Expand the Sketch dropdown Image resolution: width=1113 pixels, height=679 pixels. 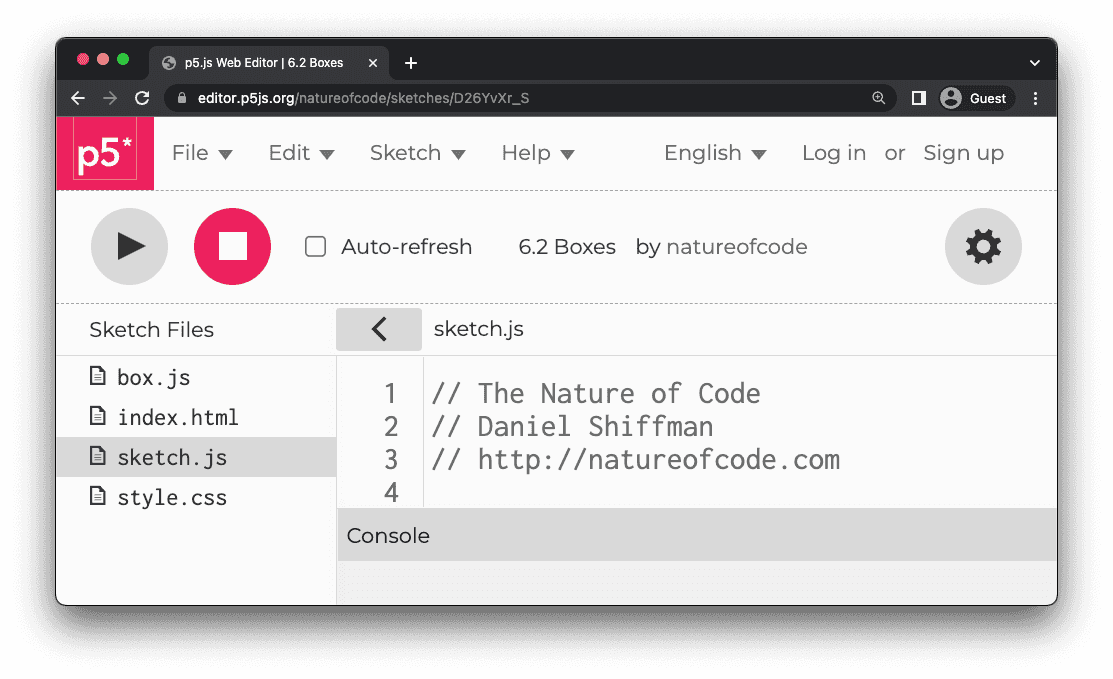coord(407,153)
